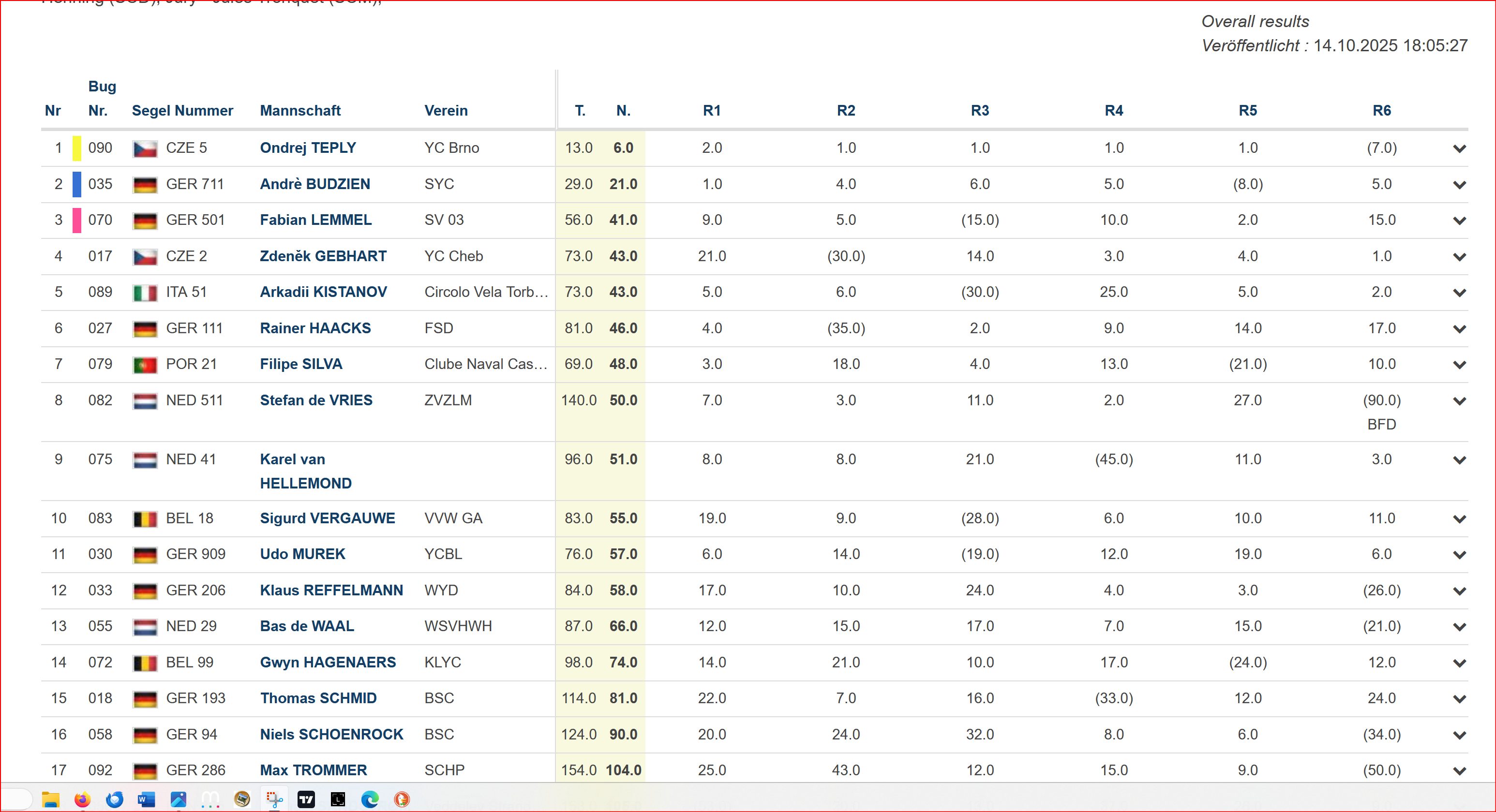This screenshot has width=1496, height=812.
Task: Open TradingView app in taskbar
Action: (x=306, y=799)
